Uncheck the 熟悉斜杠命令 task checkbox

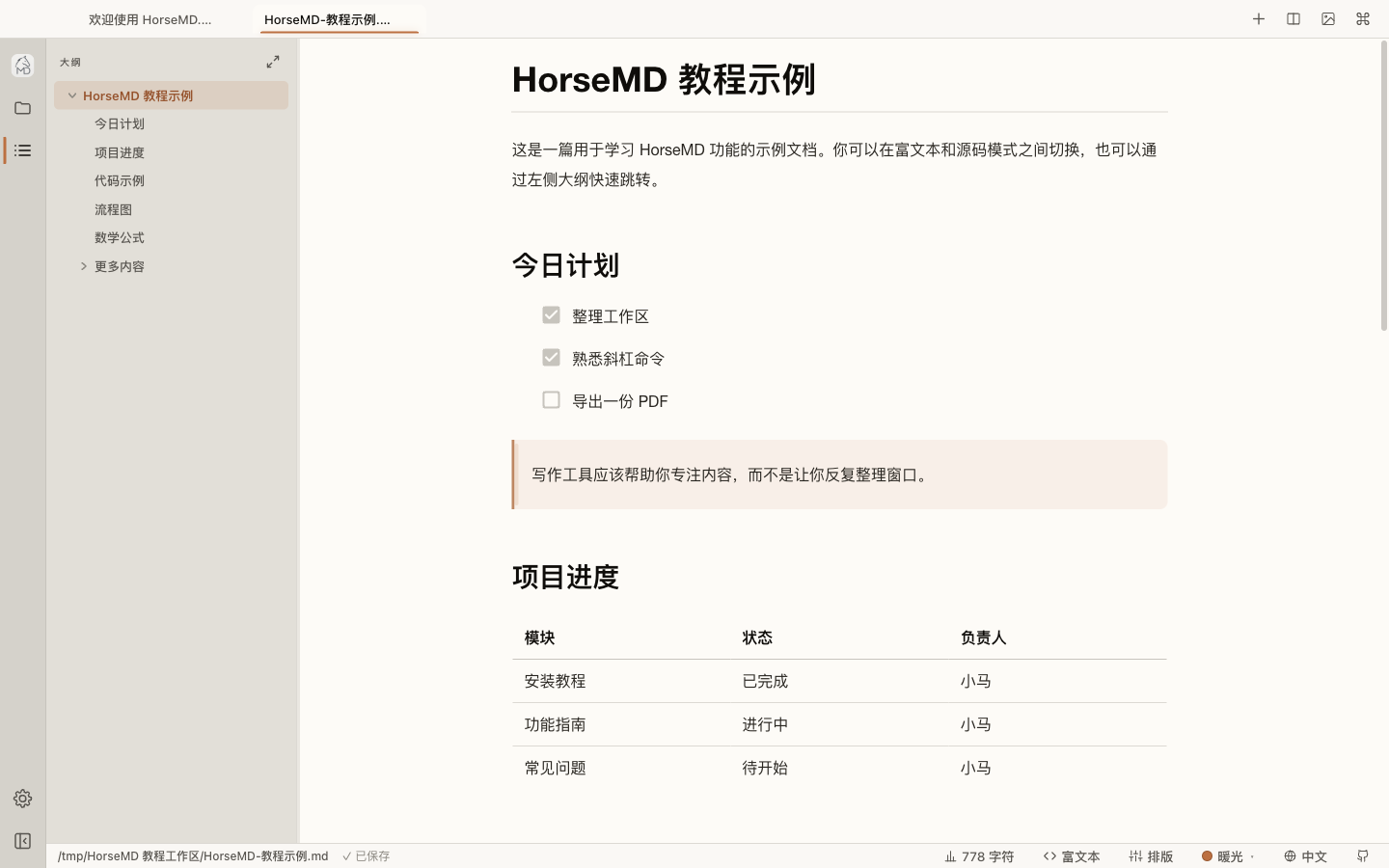tap(551, 358)
